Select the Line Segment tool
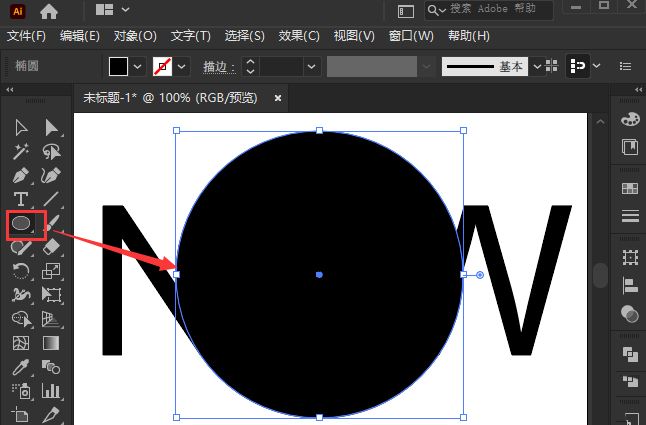 click(x=51, y=199)
